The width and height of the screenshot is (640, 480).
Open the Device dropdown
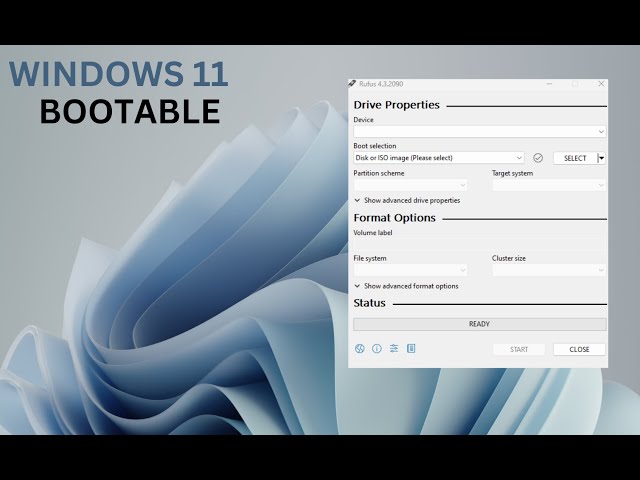click(x=480, y=131)
